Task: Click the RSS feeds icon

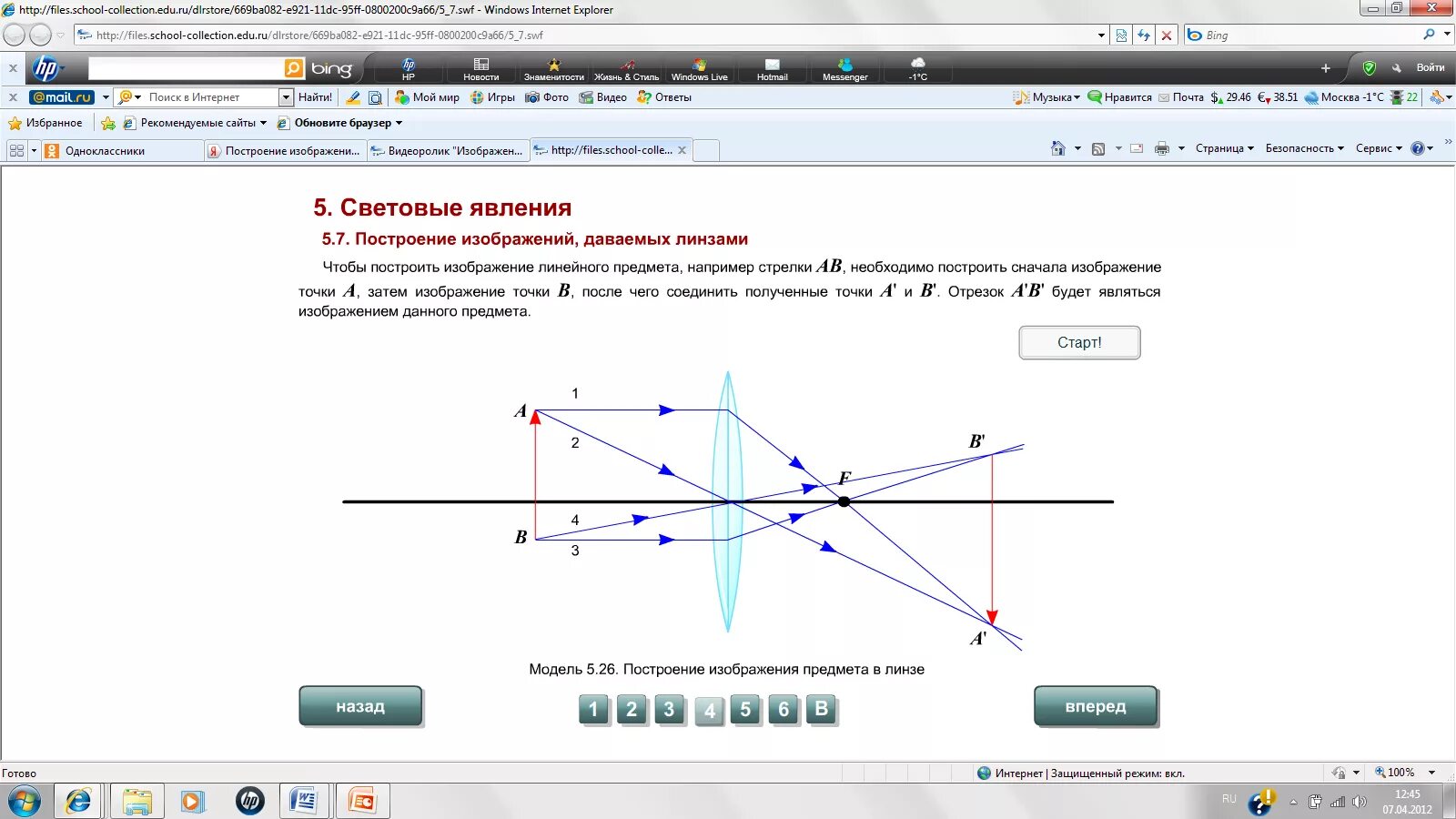Action: tap(1098, 148)
